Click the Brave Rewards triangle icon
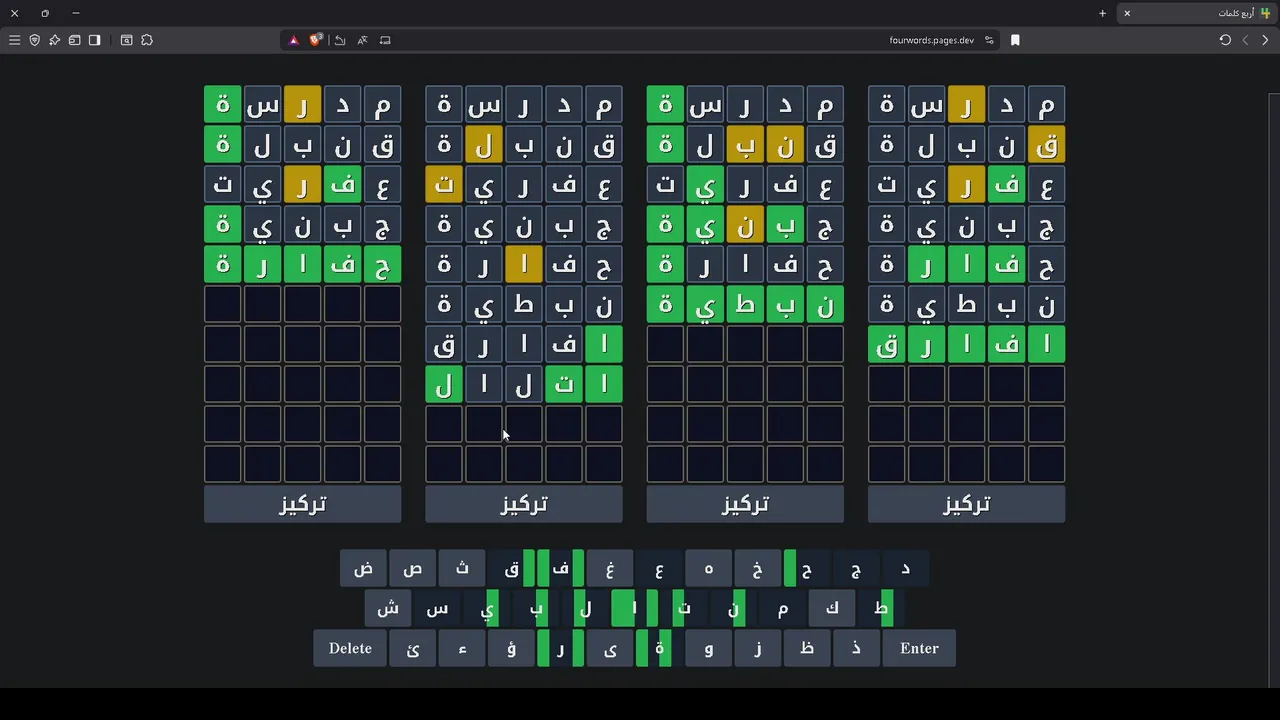This screenshot has width=1280, height=720. point(293,40)
